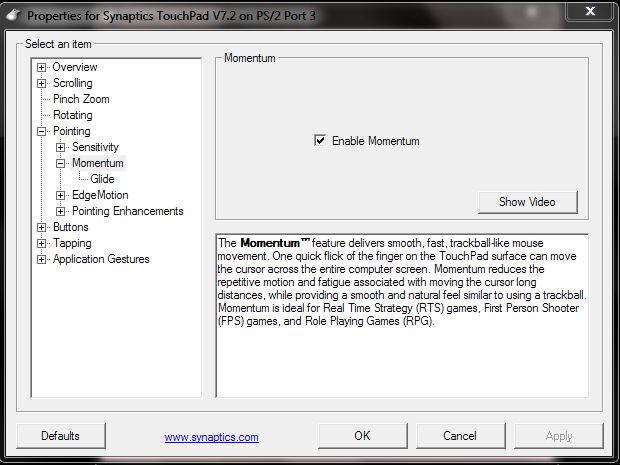Select Pointing in the tree
The width and height of the screenshot is (620, 465).
(x=72, y=131)
